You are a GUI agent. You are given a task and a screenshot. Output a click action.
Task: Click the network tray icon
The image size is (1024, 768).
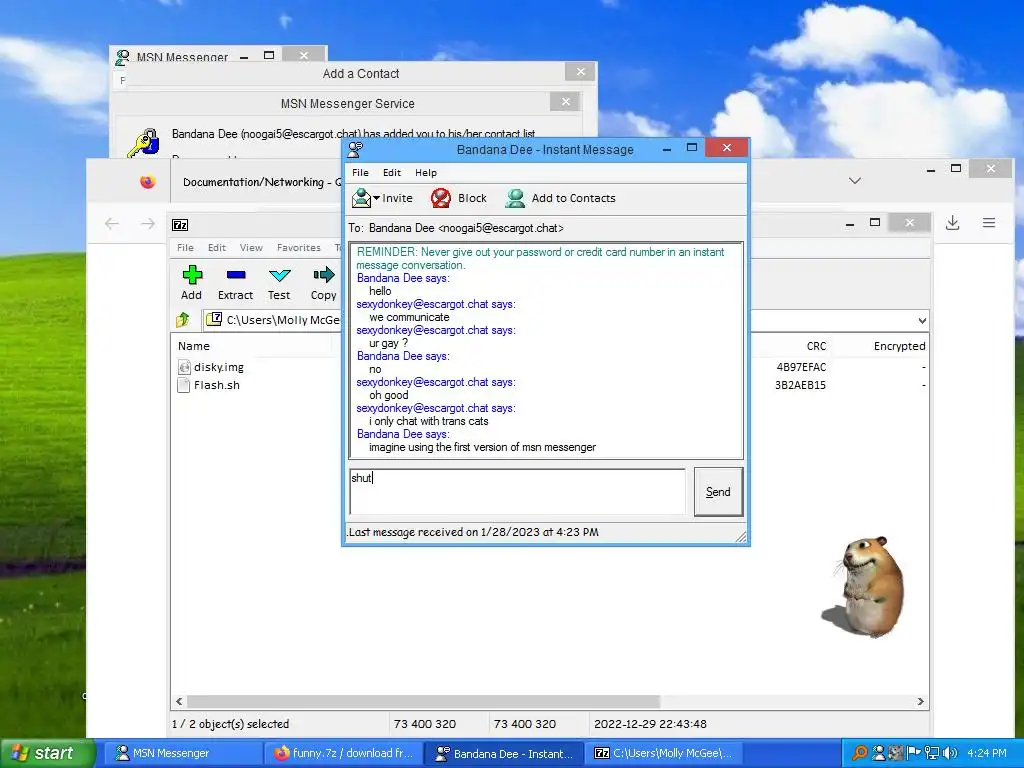click(933, 753)
